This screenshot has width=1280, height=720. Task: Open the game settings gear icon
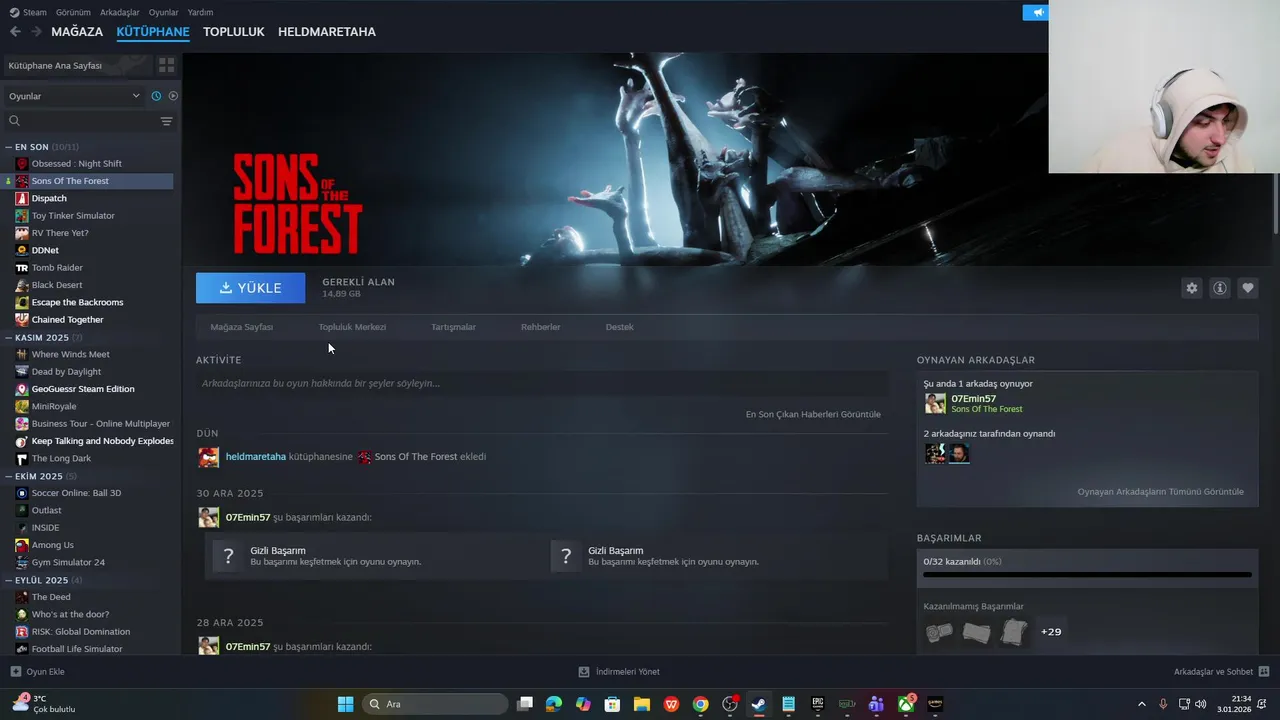1191,288
